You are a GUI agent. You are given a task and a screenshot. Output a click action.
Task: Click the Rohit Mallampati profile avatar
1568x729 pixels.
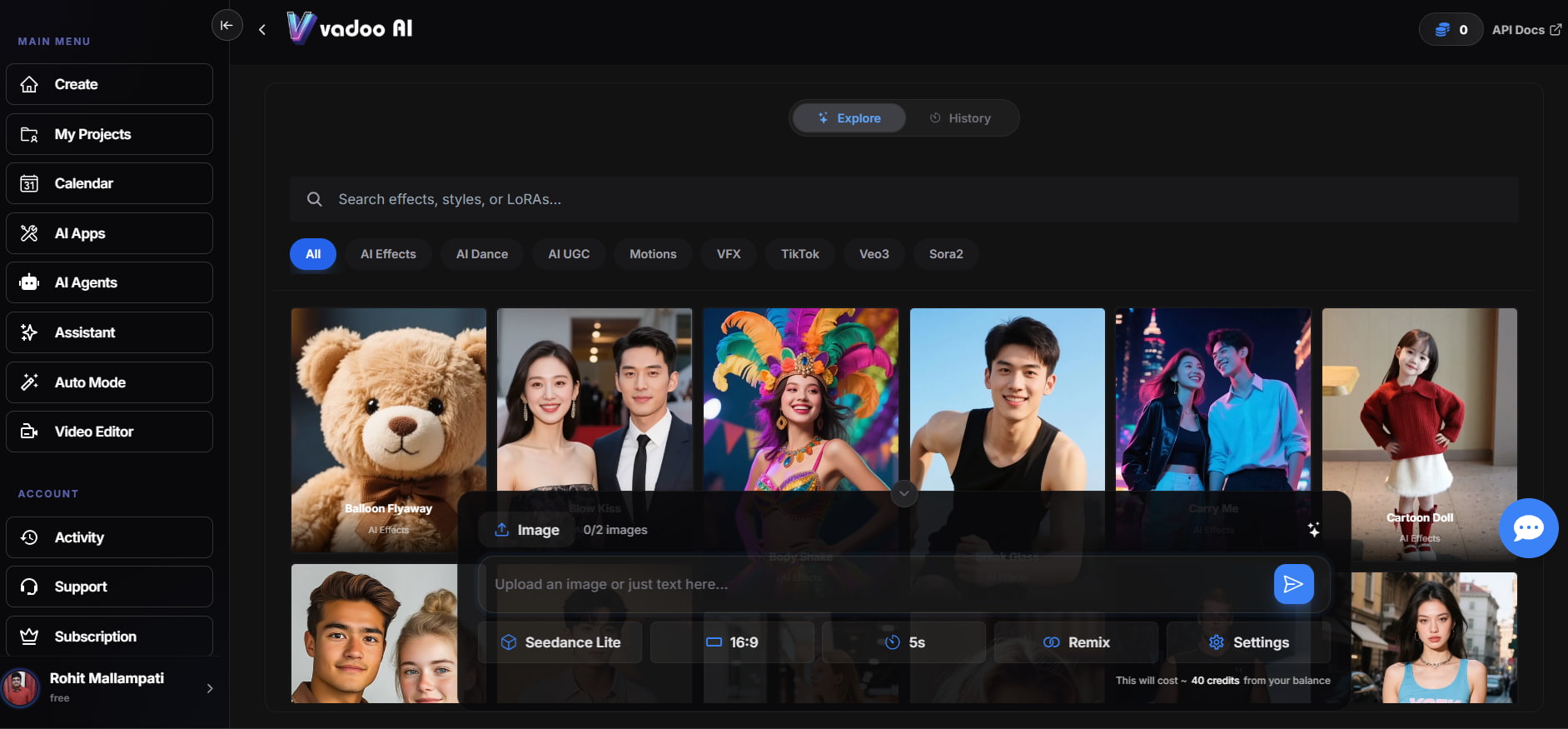[x=21, y=688]
